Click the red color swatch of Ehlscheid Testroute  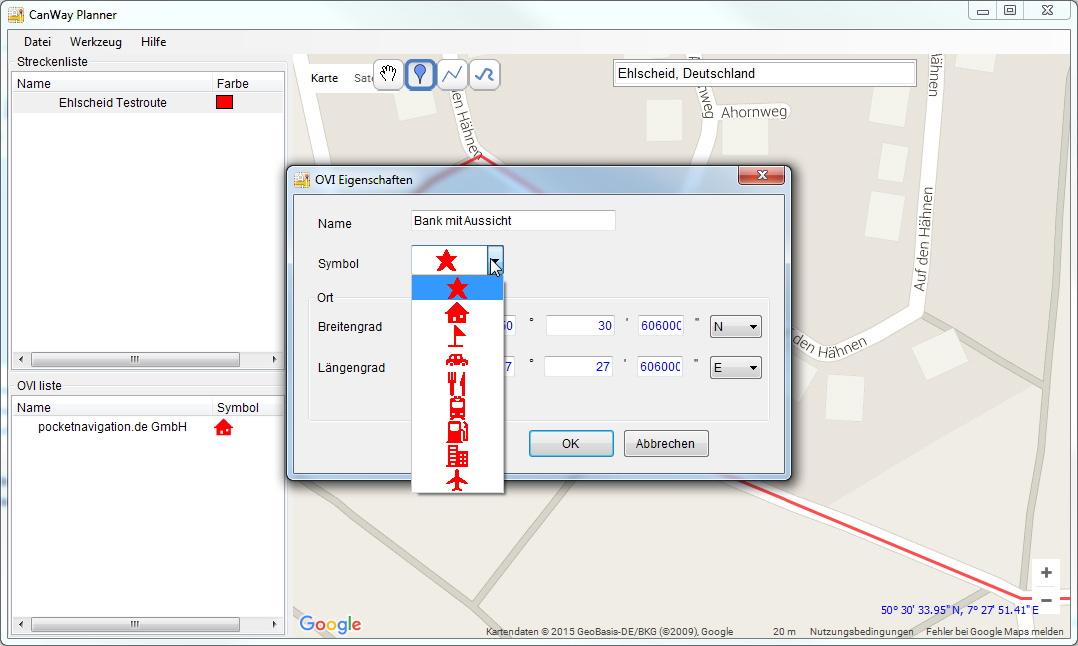coord(224,102)
